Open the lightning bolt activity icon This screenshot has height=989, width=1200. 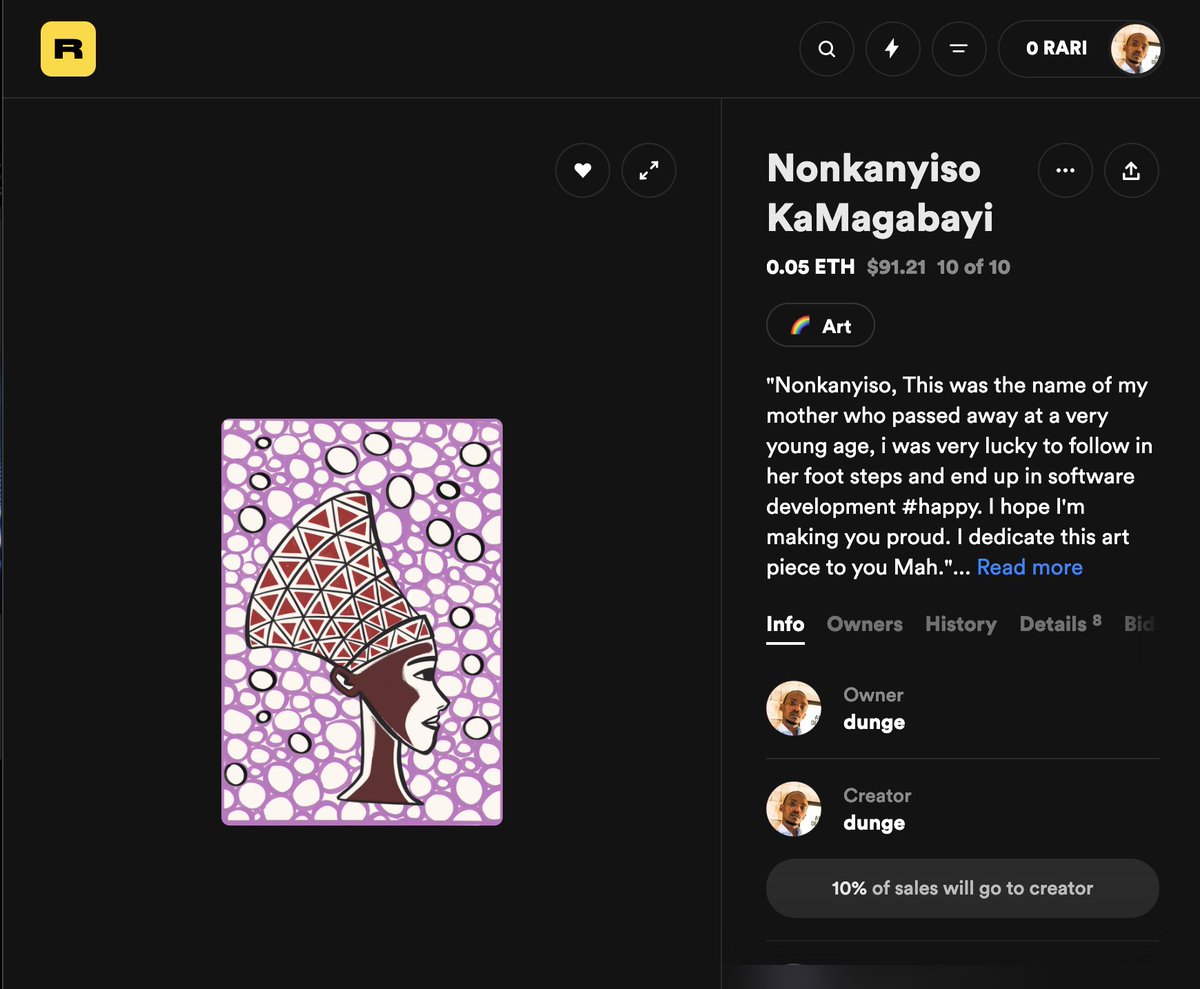893,48
